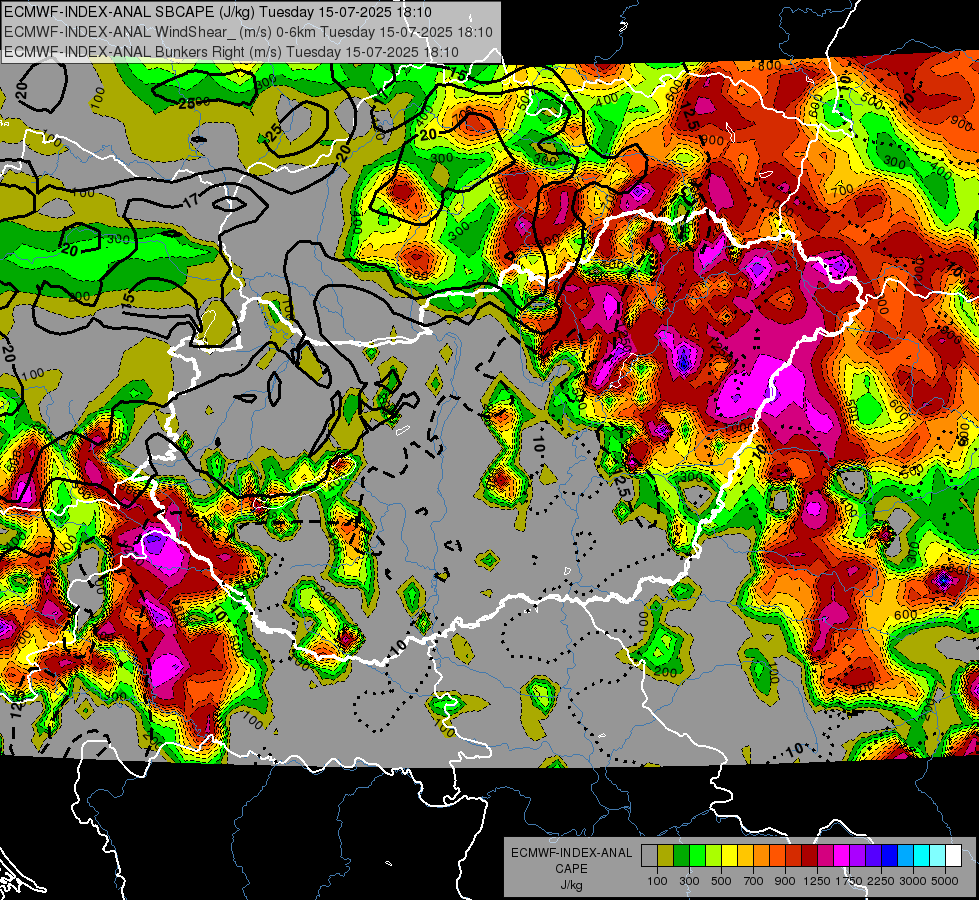
Task: Click the J/kg unit label in legend
Action: [571, 886]
